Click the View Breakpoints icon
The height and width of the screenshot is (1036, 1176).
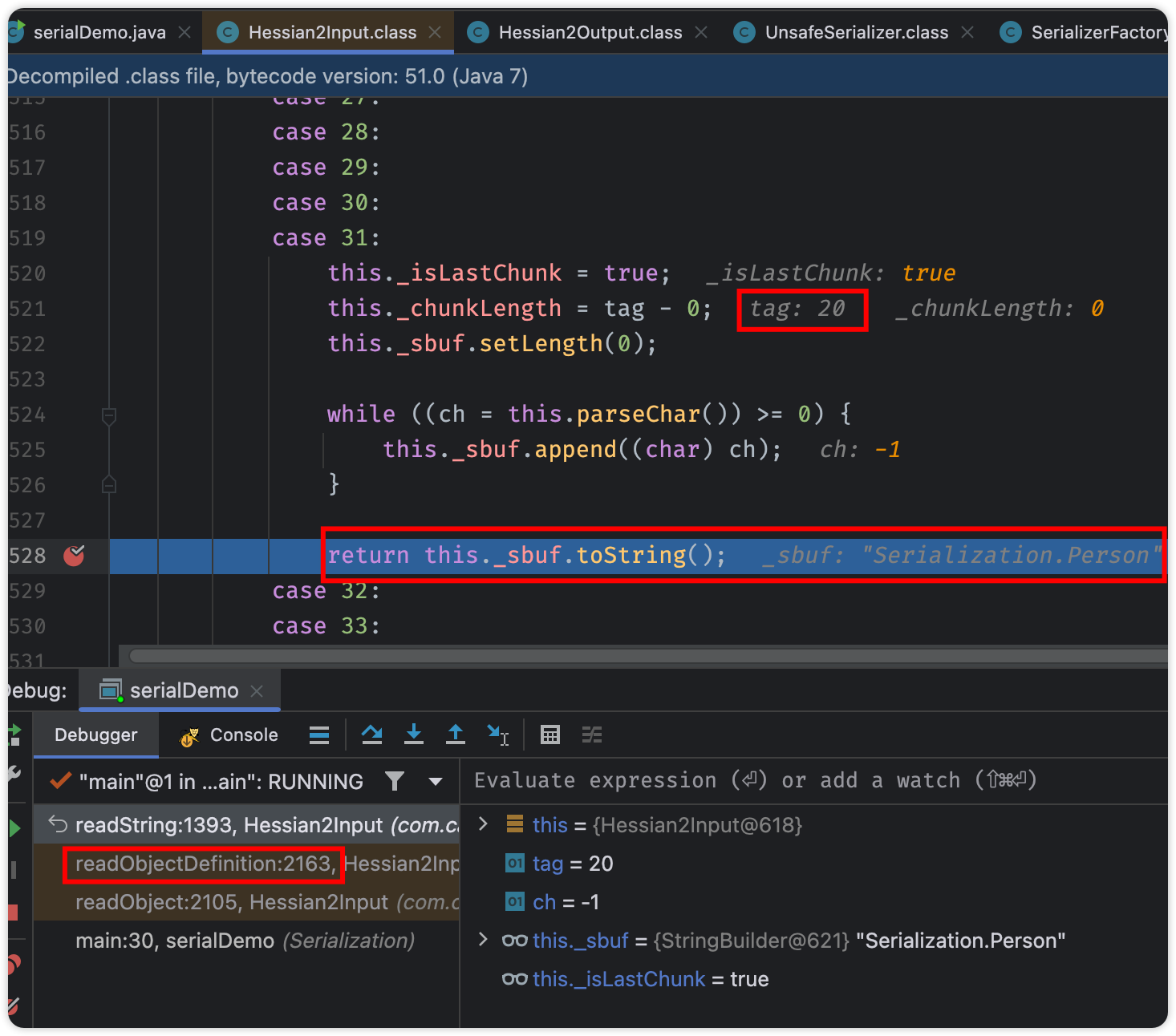coord(14,964)
